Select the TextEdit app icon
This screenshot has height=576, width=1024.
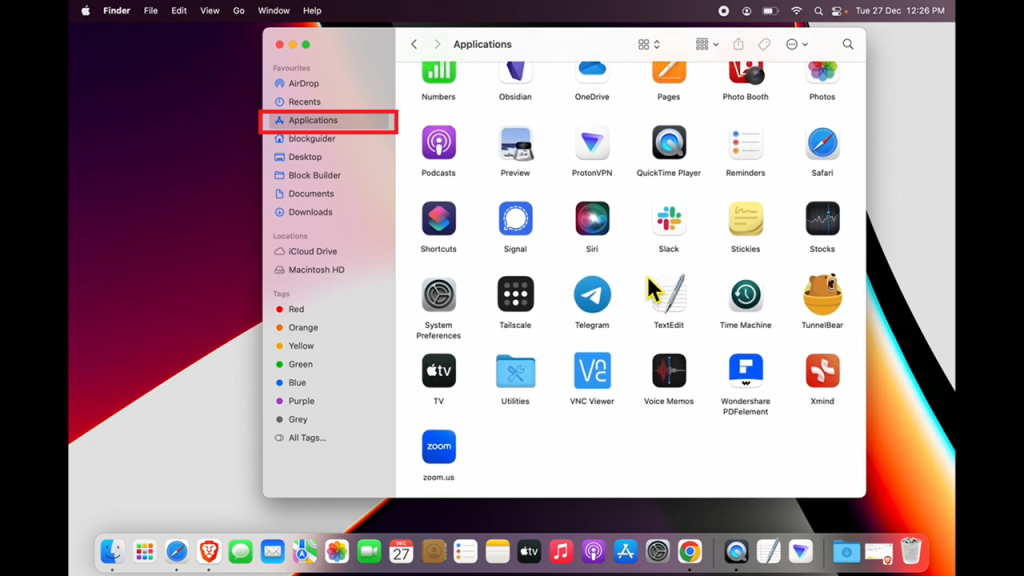[669, 295]
